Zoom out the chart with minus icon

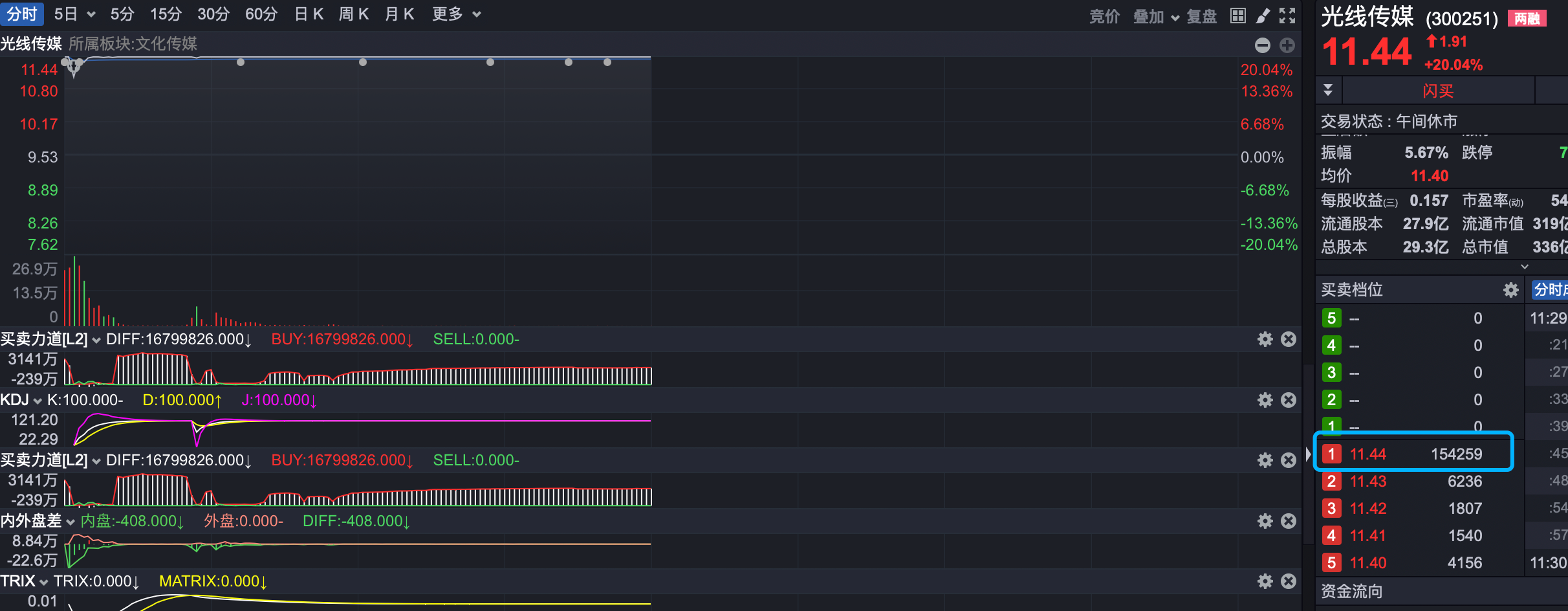click(x=1262, y=45)
